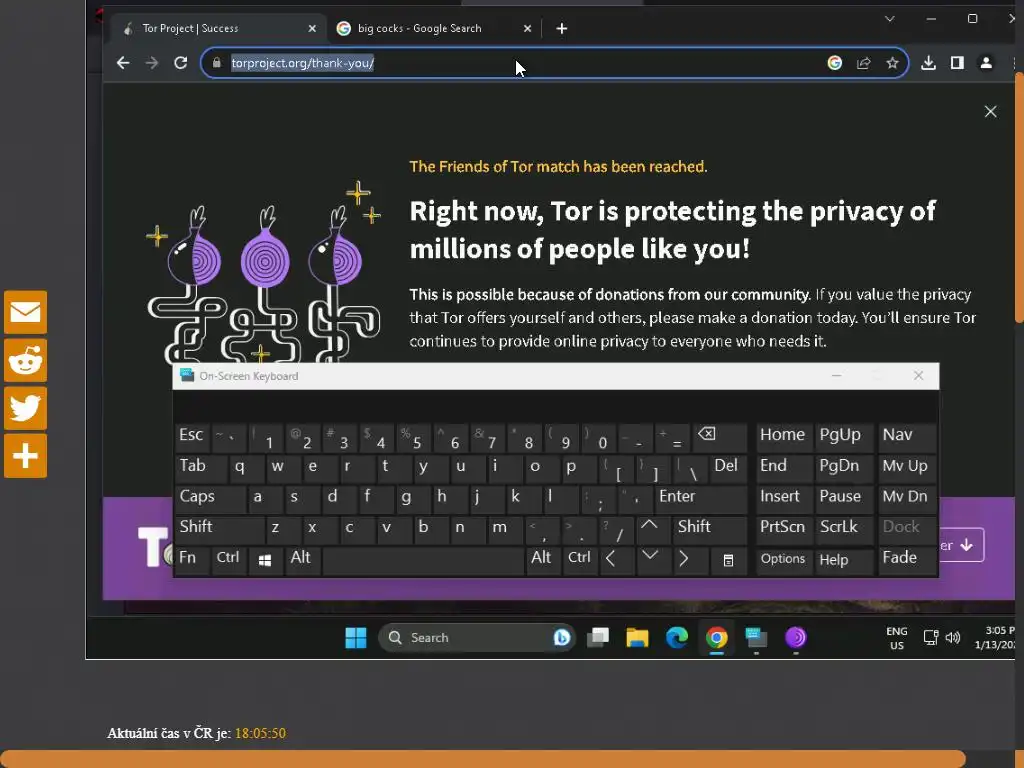Click the Tab key
This screenshot has height=768, width=1024.
(201, 468)
